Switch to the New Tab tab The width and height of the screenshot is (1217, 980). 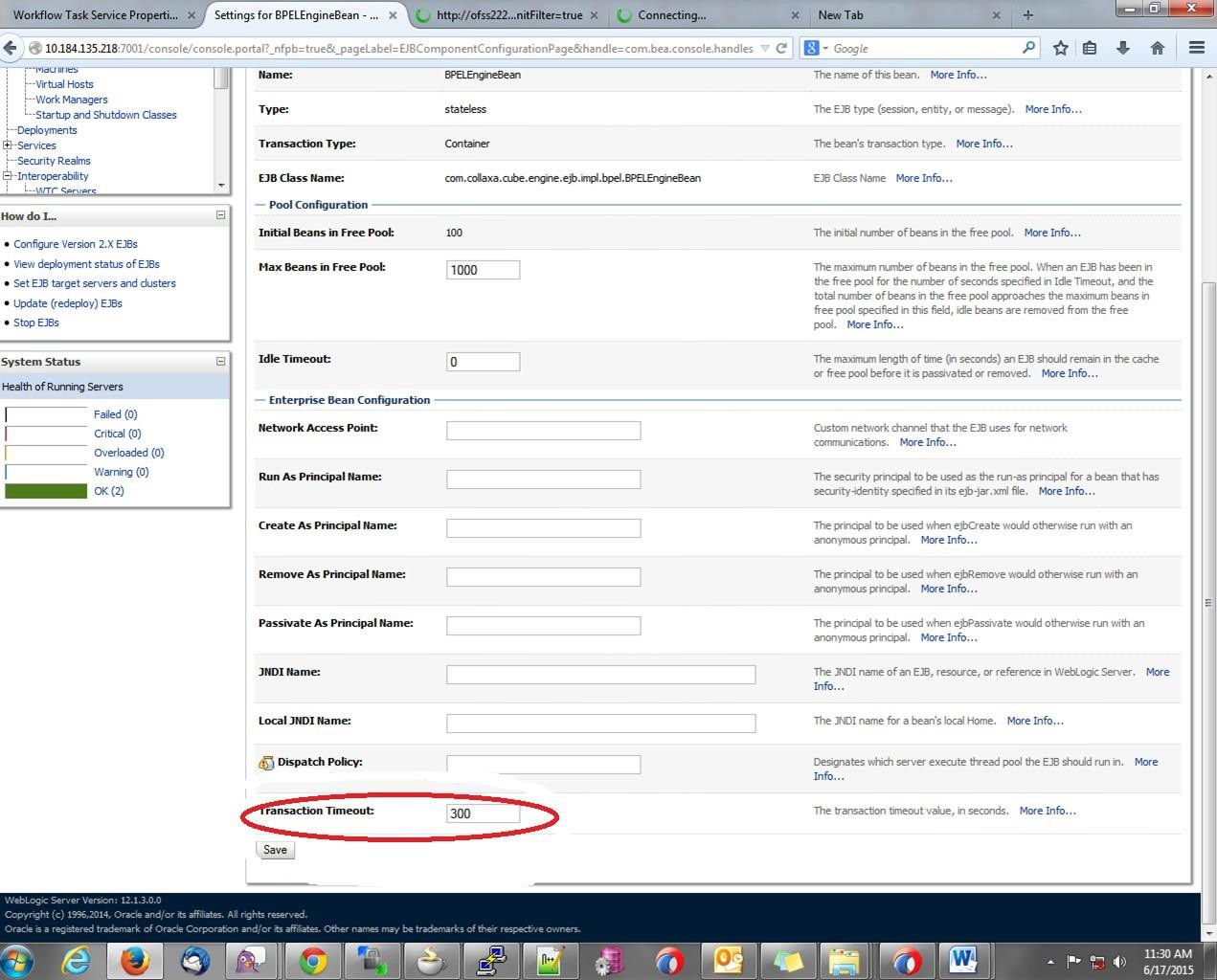(841, 15)
